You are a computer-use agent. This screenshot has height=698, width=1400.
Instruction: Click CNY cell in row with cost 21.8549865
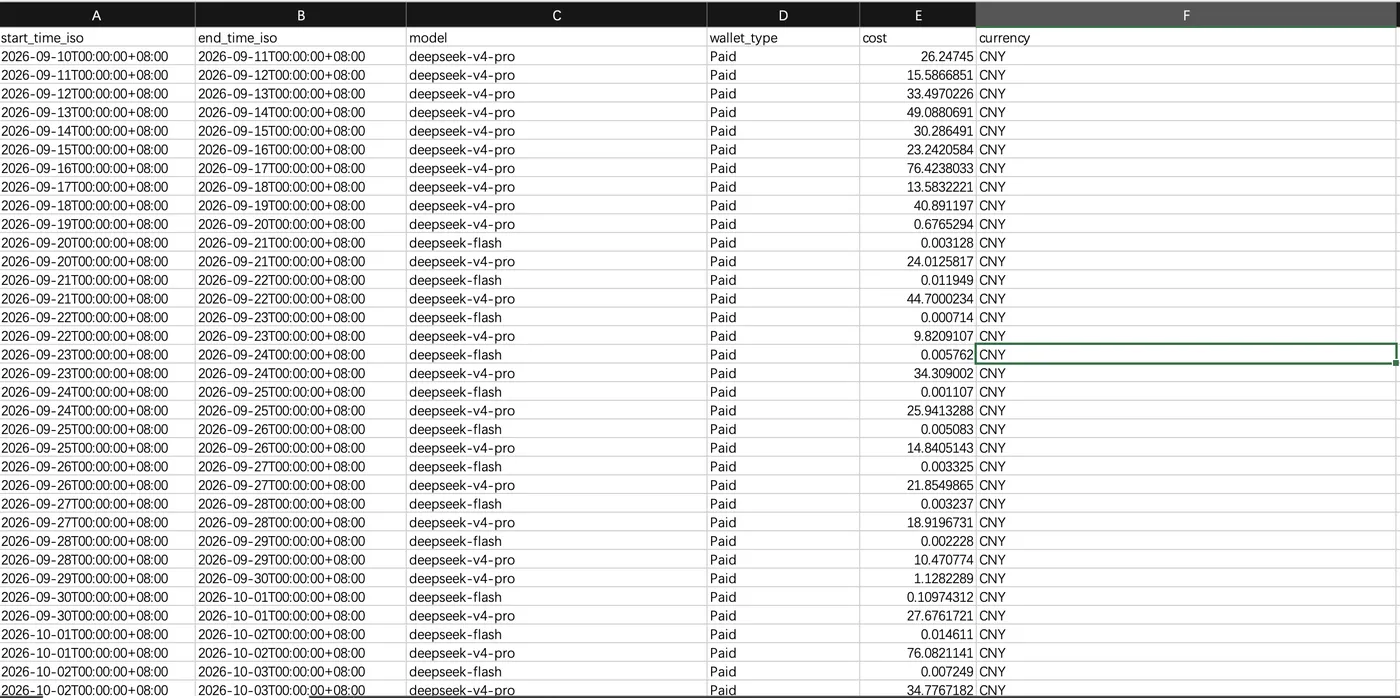coord(1187,485)
